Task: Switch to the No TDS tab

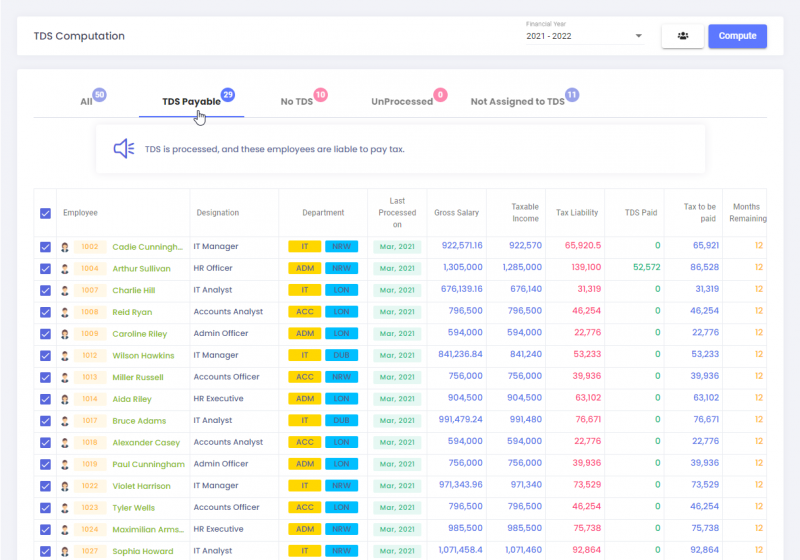Action: (297, 102)
